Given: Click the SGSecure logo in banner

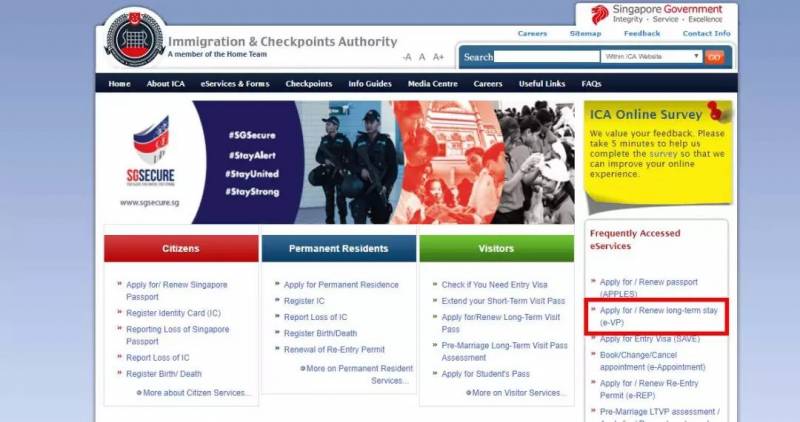Looking at the screenshot, I should click(x=151, y=152).
